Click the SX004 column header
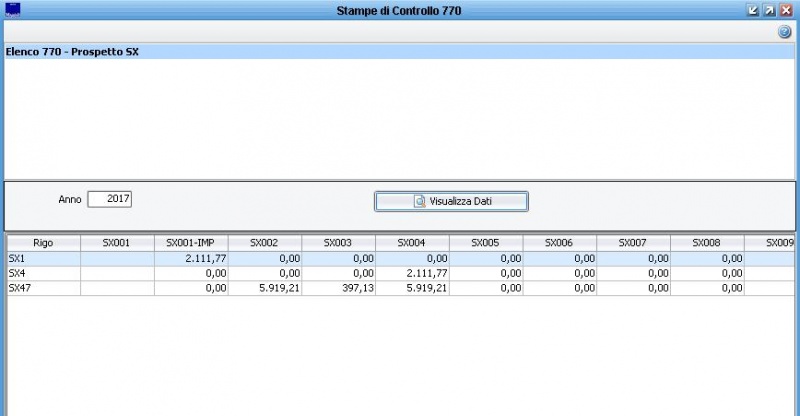The image size is (800, 416). 412,243
